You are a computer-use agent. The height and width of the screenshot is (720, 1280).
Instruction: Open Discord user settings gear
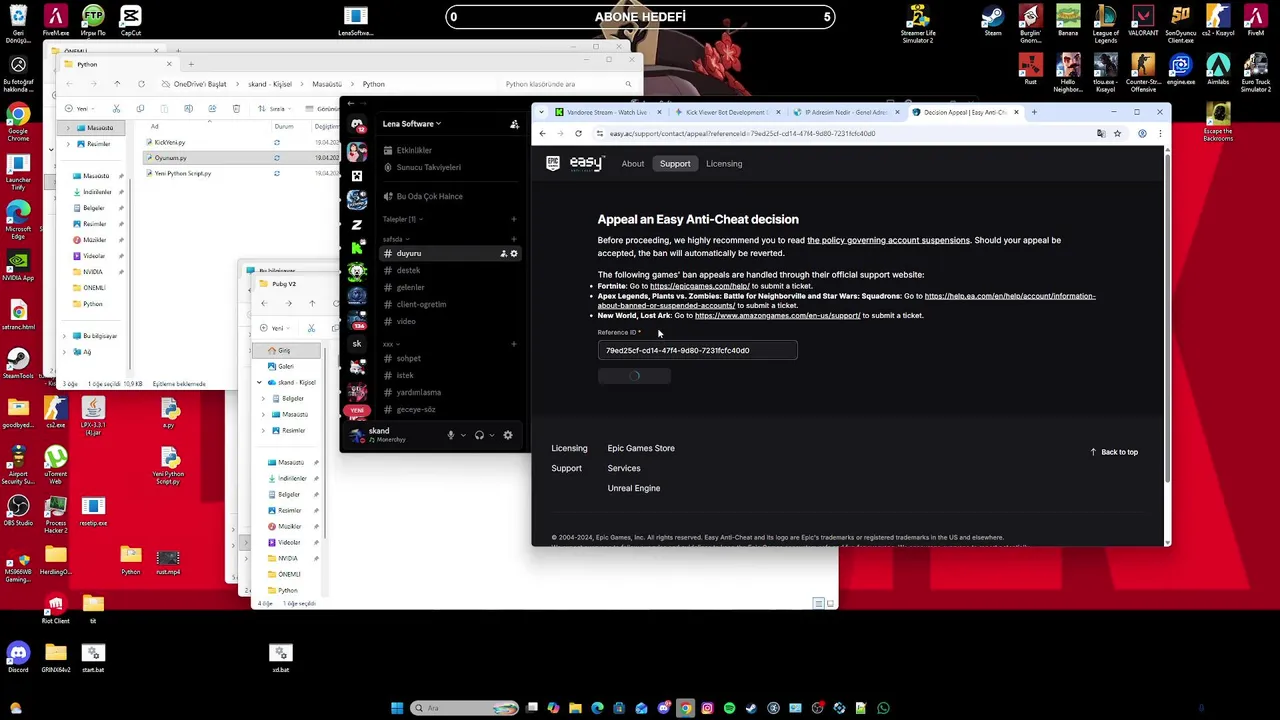point(508,435)
